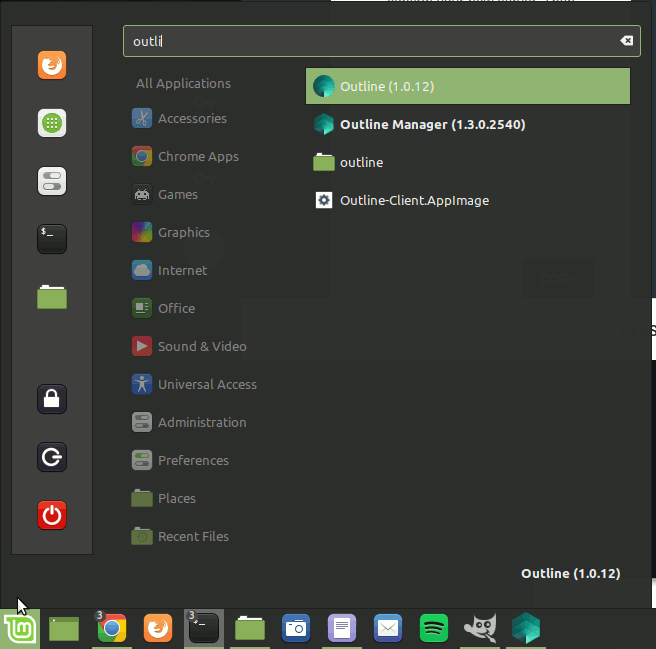Open the 'outline' folder result
The image size is (656, 649).
point(468,162)
